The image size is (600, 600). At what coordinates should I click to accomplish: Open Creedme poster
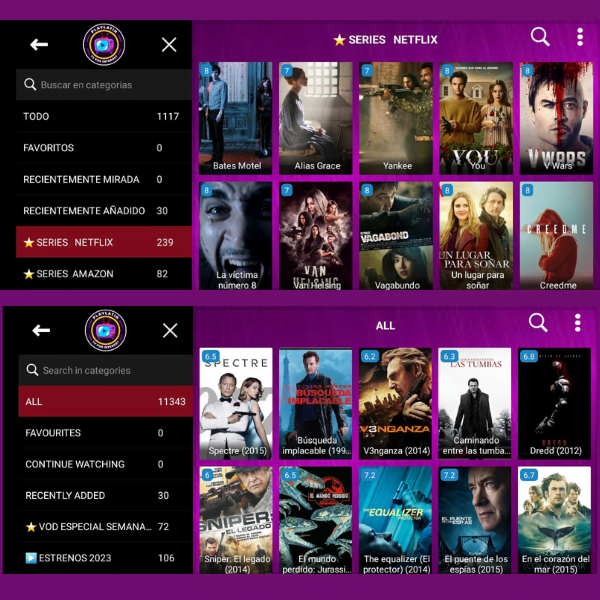coord(556,236)
